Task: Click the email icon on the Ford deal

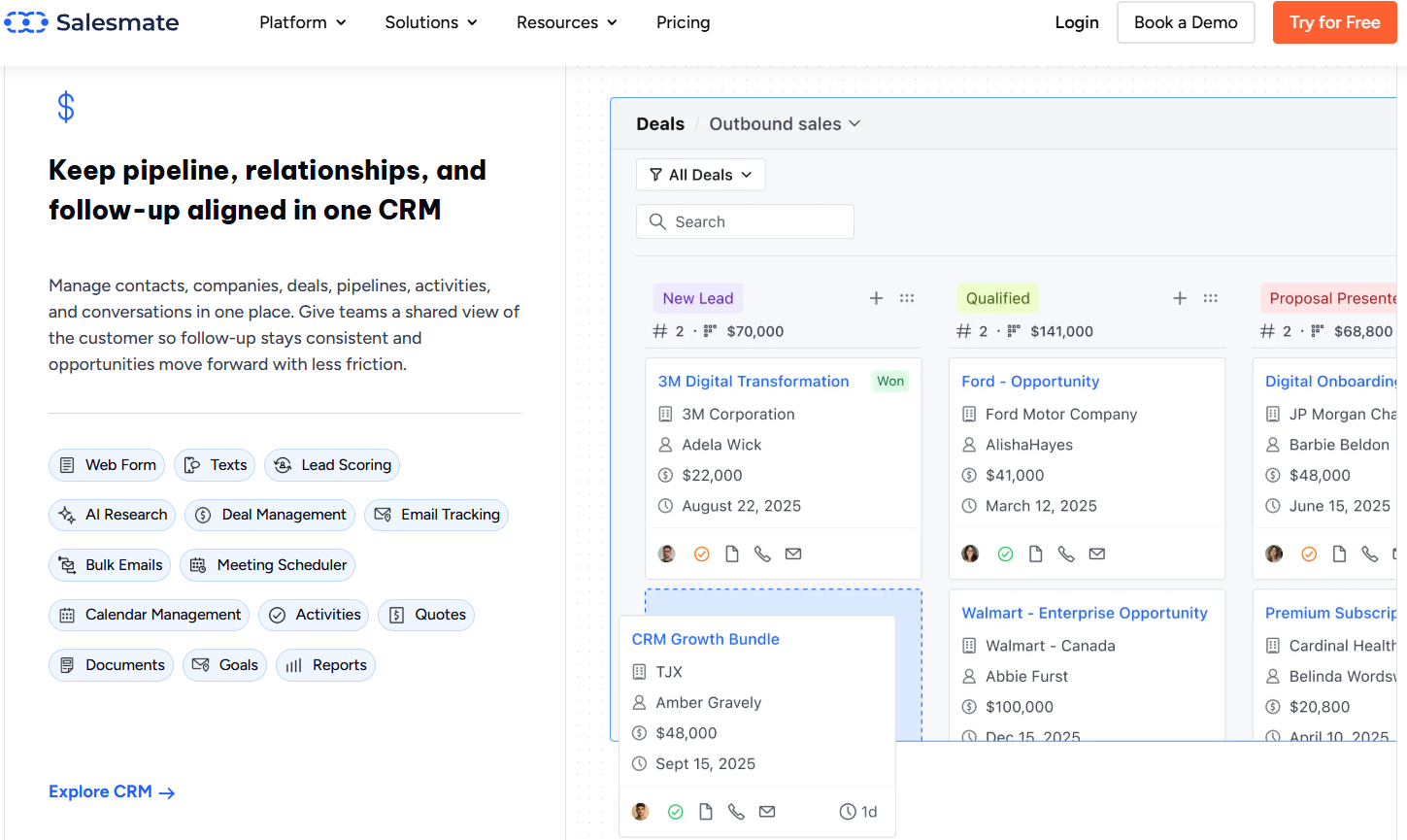Action: click(1097, 554)
